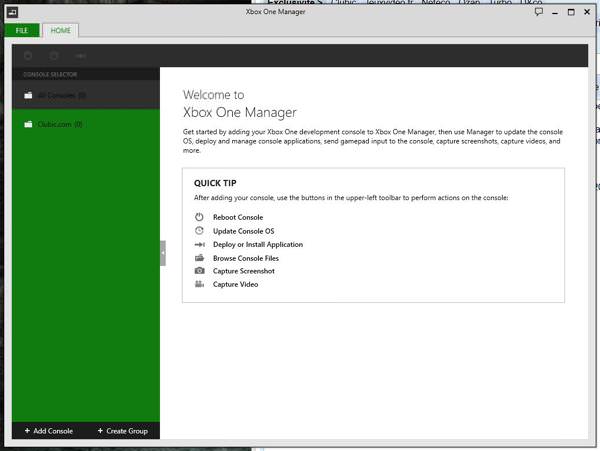Minimize the Xbox One Manager window
This screenshot has width=600, height=451.
(555, 12)
